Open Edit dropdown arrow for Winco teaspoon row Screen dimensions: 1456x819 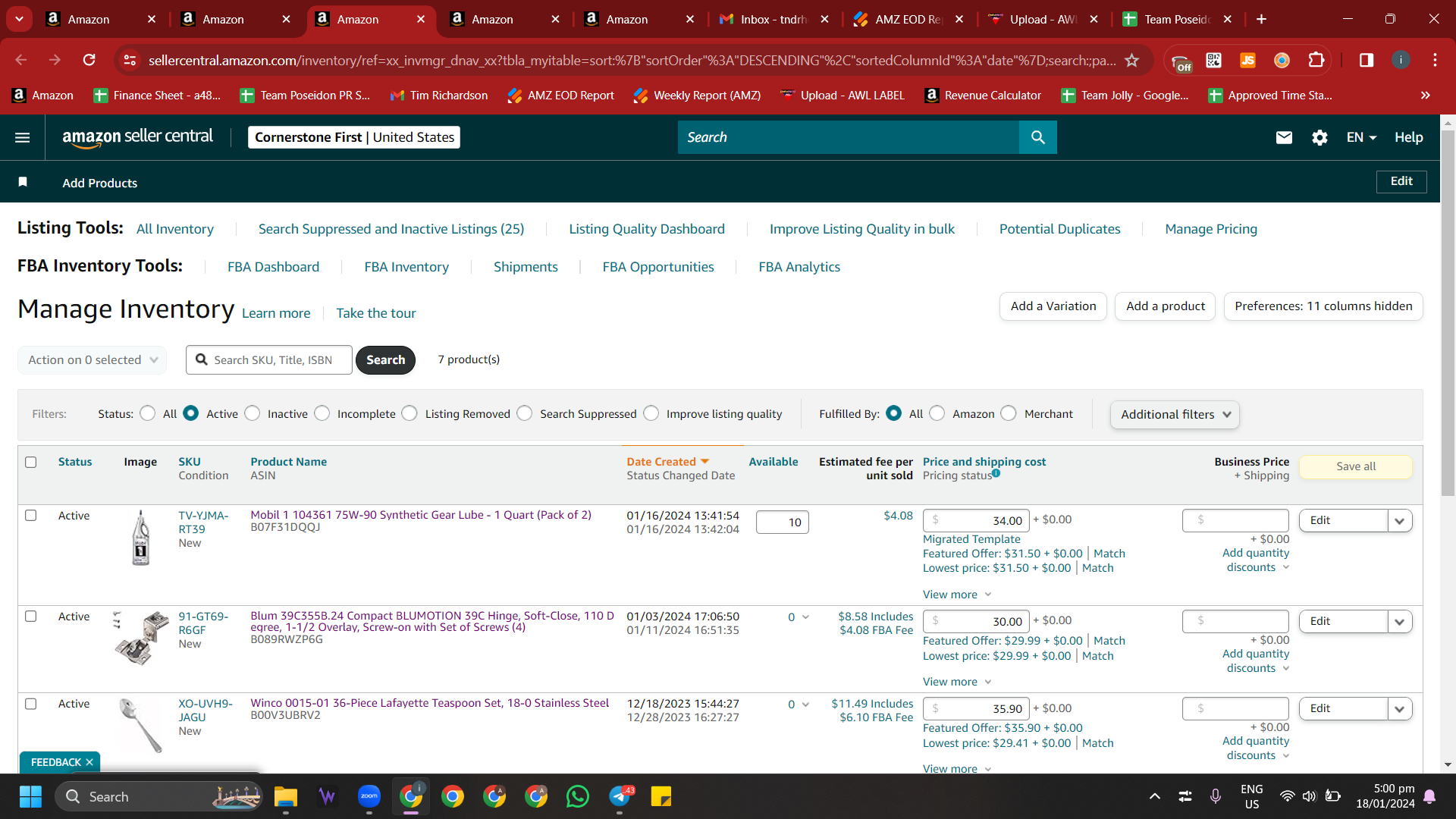click(x=1399, y=708)
